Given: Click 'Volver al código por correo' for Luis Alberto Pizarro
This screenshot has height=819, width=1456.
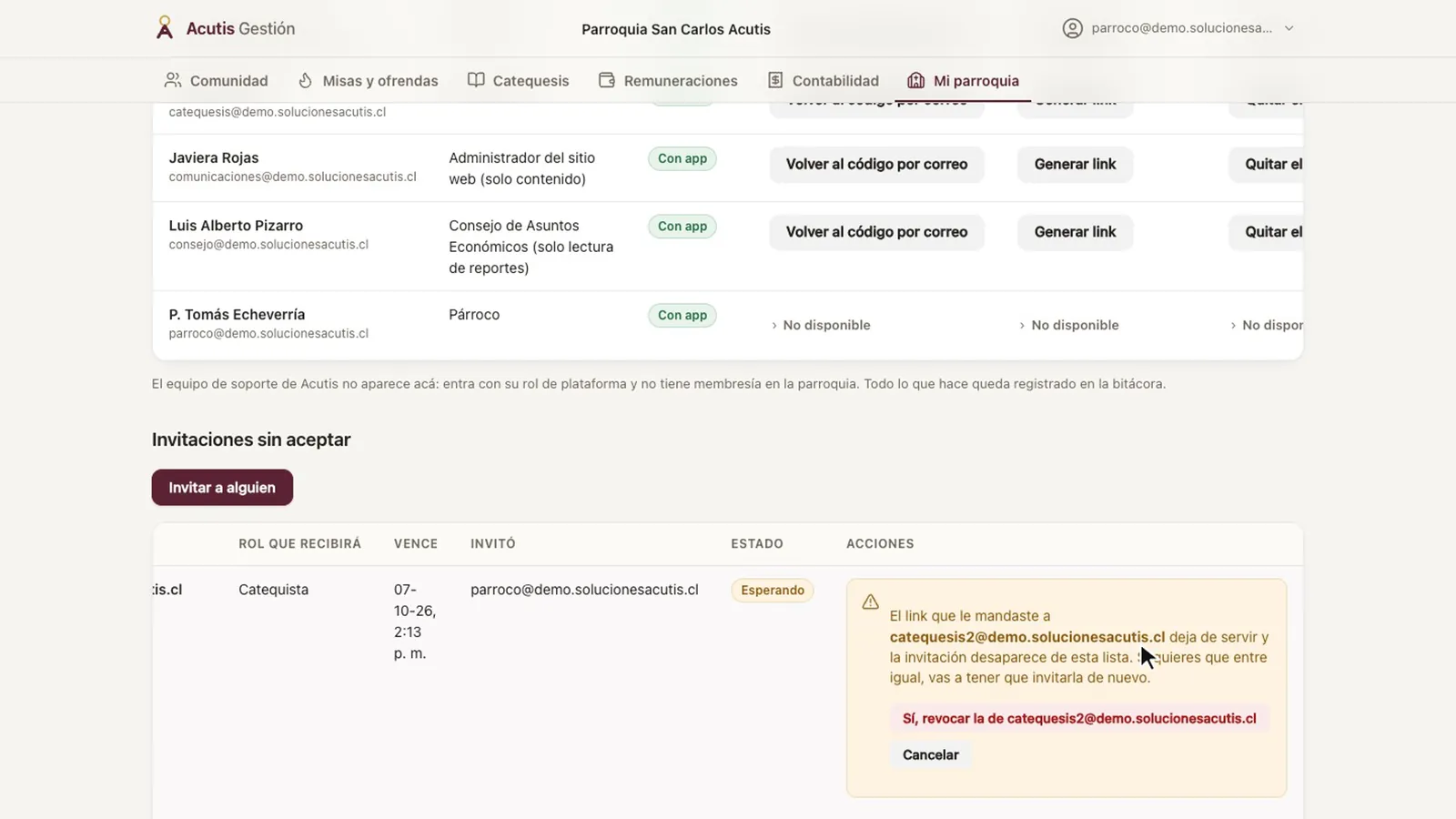Looking at the screenshot, I should (877, 232).
